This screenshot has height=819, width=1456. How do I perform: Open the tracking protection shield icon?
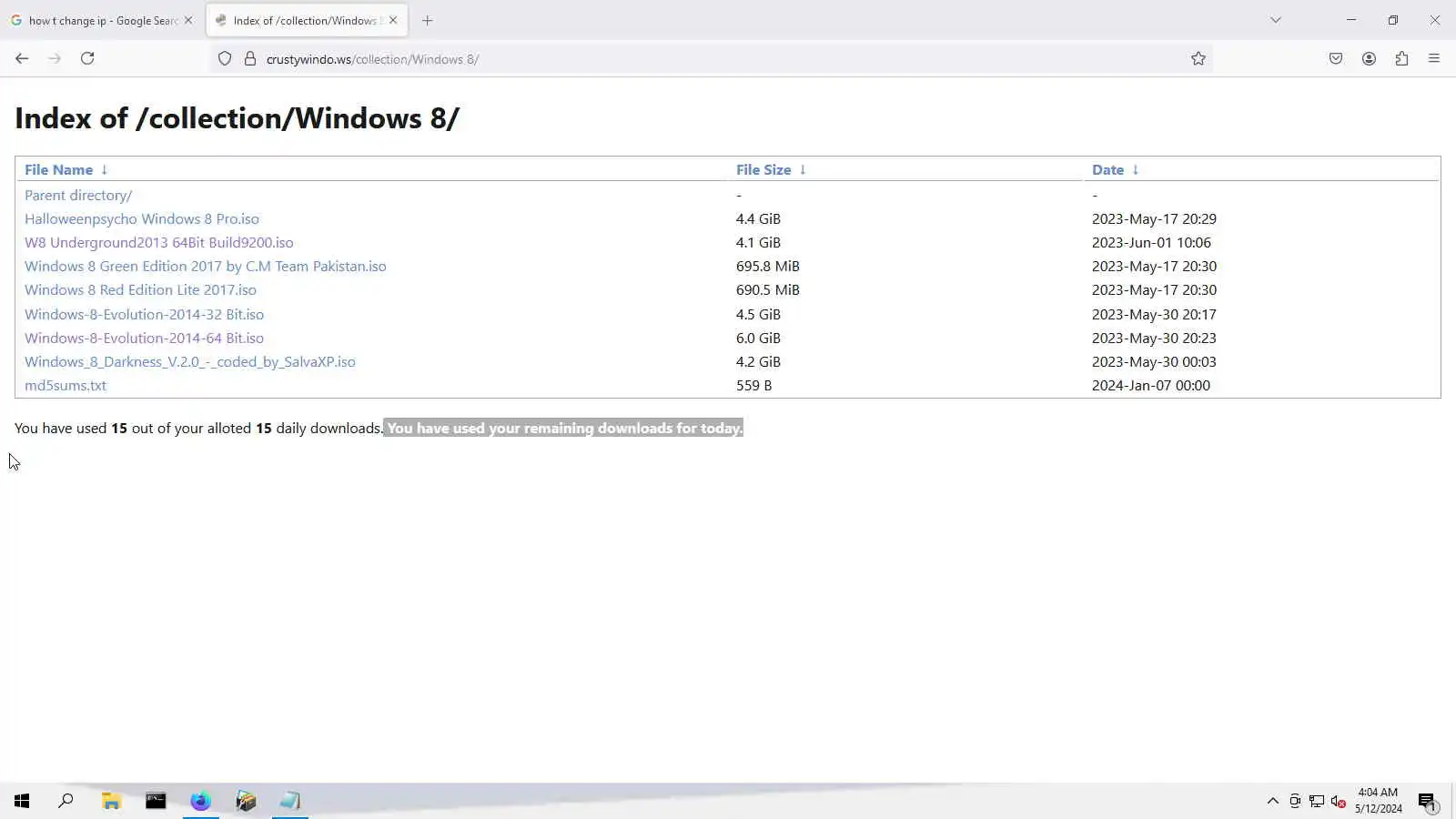tap(225, 59)
